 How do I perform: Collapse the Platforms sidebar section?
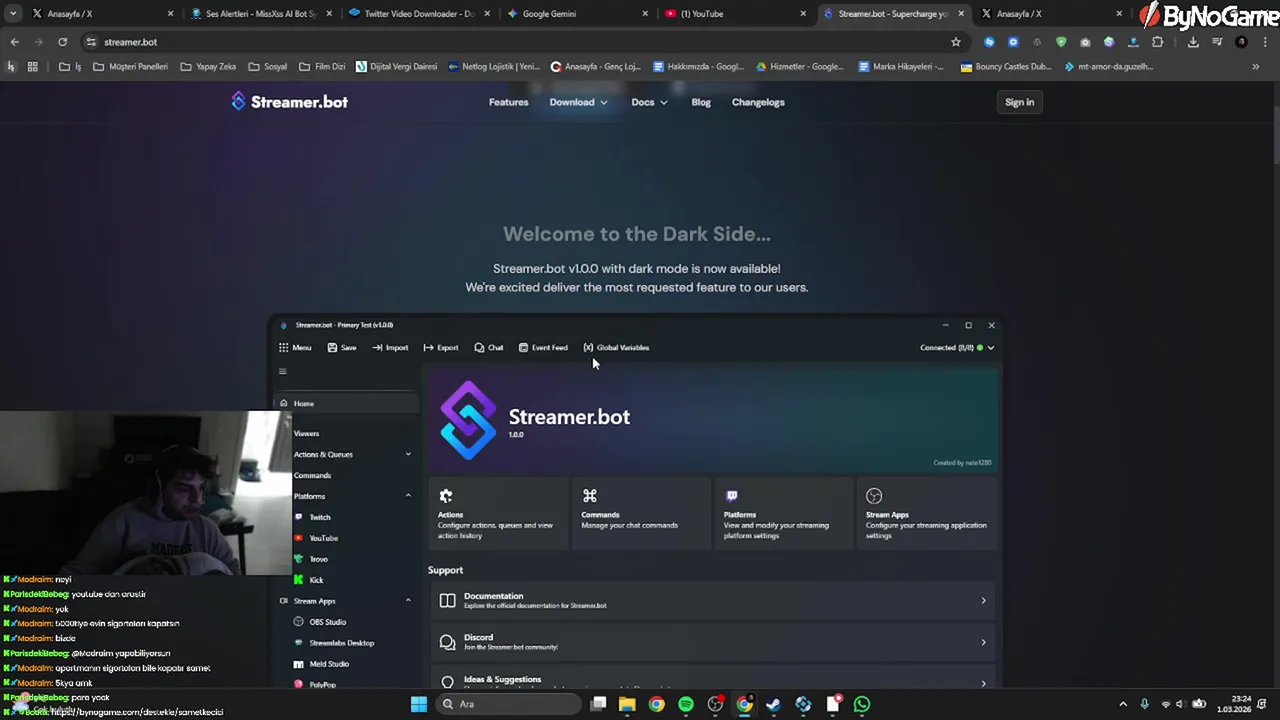[408, 496]
